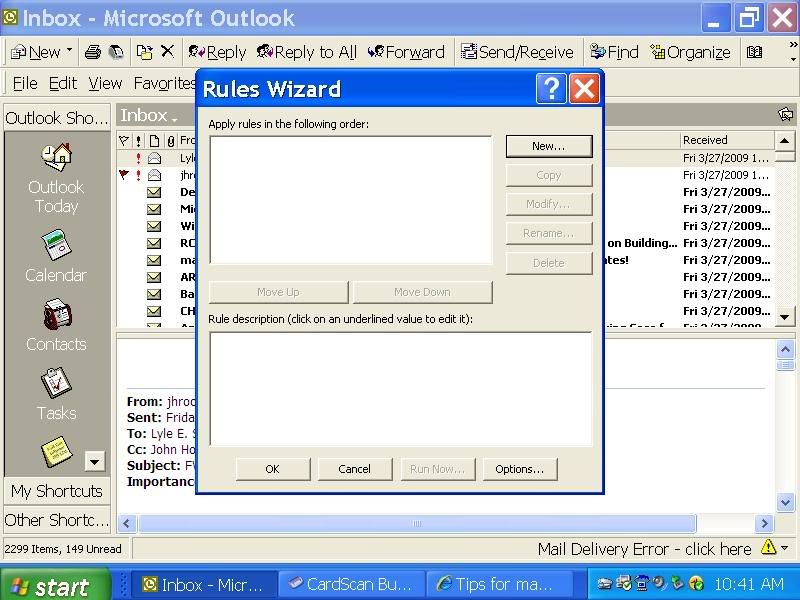
Task: Click the Print icon in the Outlook toolbar
Action: [92, 52]
